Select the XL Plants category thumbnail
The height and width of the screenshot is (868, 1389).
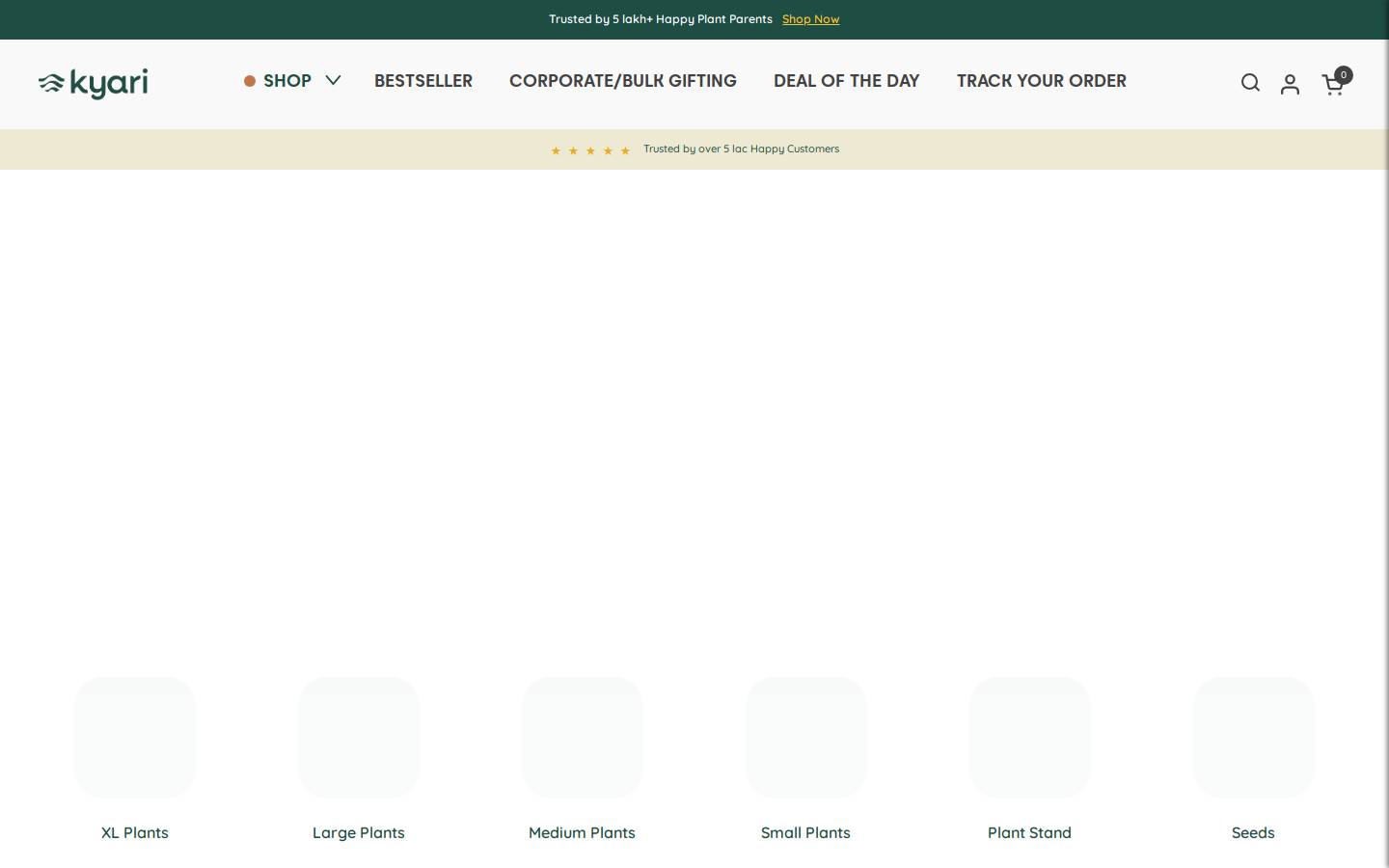[135, 738]
